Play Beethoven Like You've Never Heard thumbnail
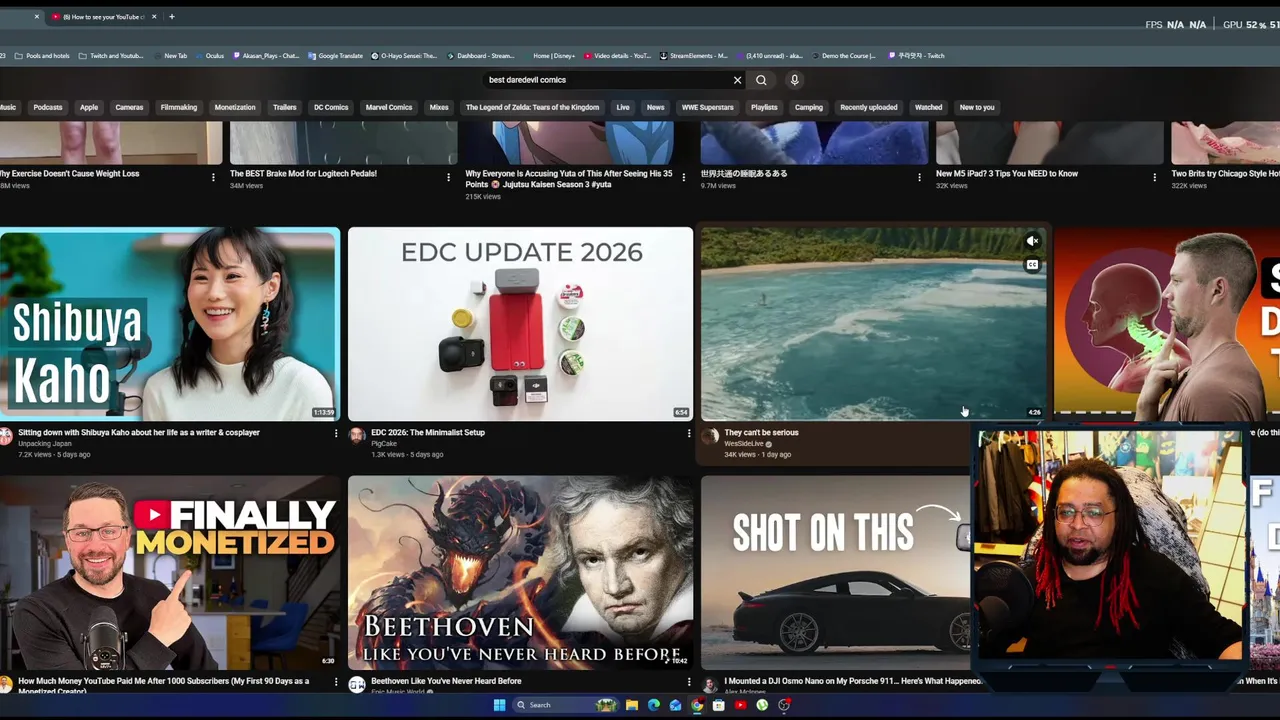This screenshot has height=720, width=1280. click(x=520, y=572)
